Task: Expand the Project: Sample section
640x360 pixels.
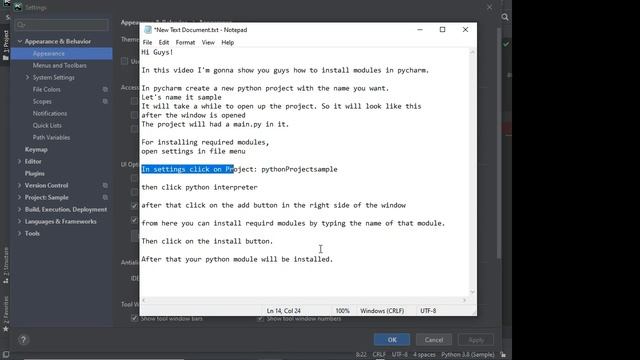Action: (19, 197)
